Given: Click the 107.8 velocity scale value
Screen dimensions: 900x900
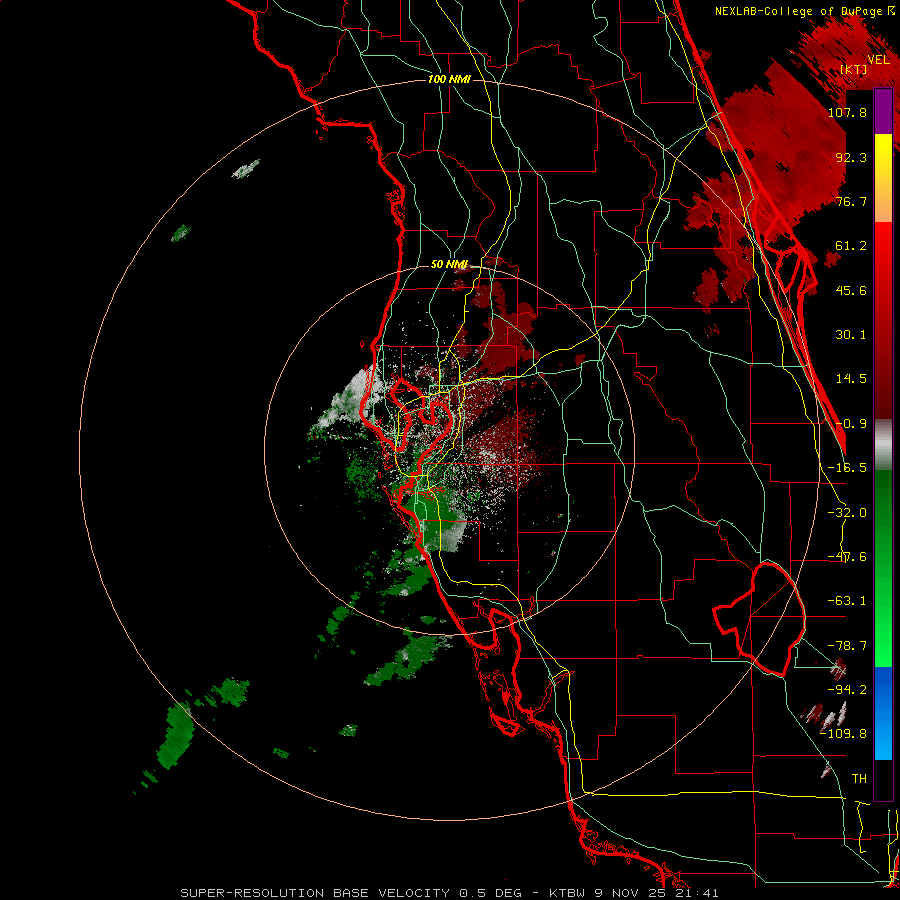Looking at the screenshot, I should 847,112.
